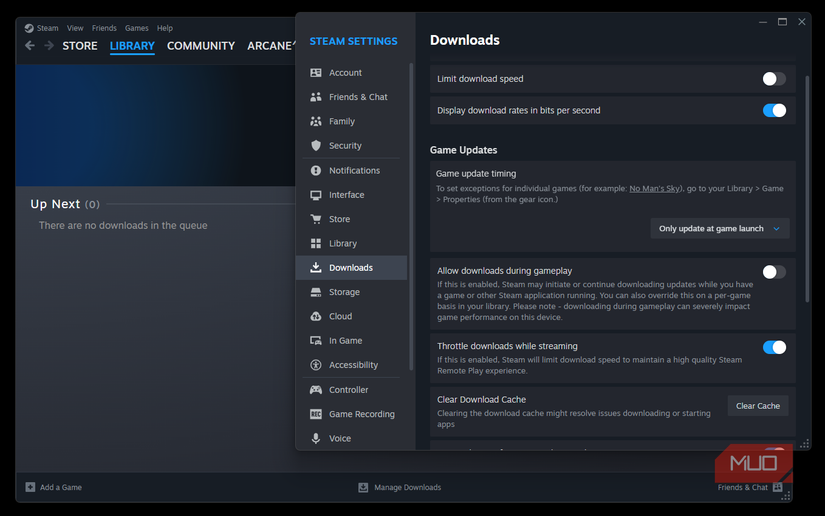This screenshot has height=516, width=825.
Task: Select the Notifications settings category label
Action: click(x=354, y=170)
